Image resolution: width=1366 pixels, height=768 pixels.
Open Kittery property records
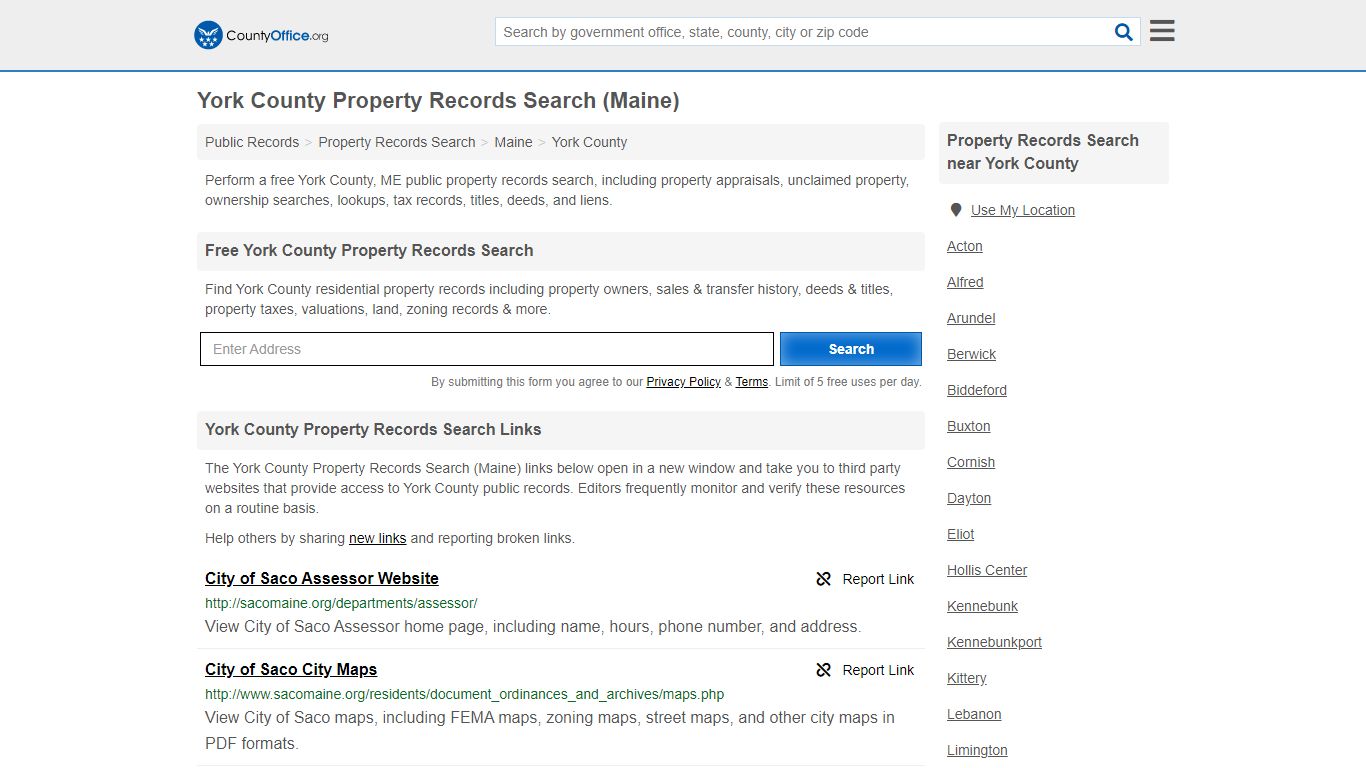click(x=967, y=678)
